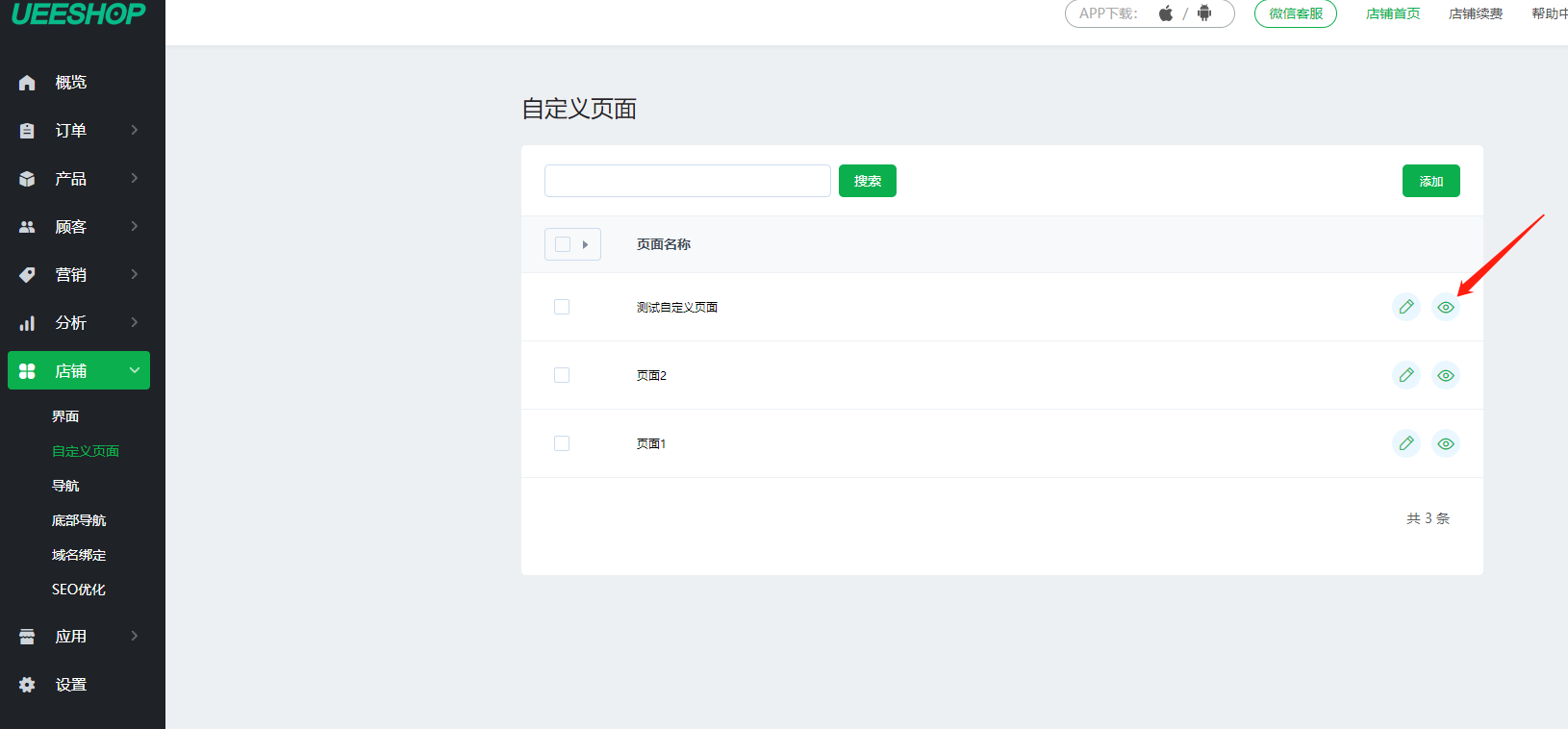Viewport: 1568px width, 729px height.
Task: Click the edit pencil icon for 测试自定义页面
Action: [x=1405, y=307]
